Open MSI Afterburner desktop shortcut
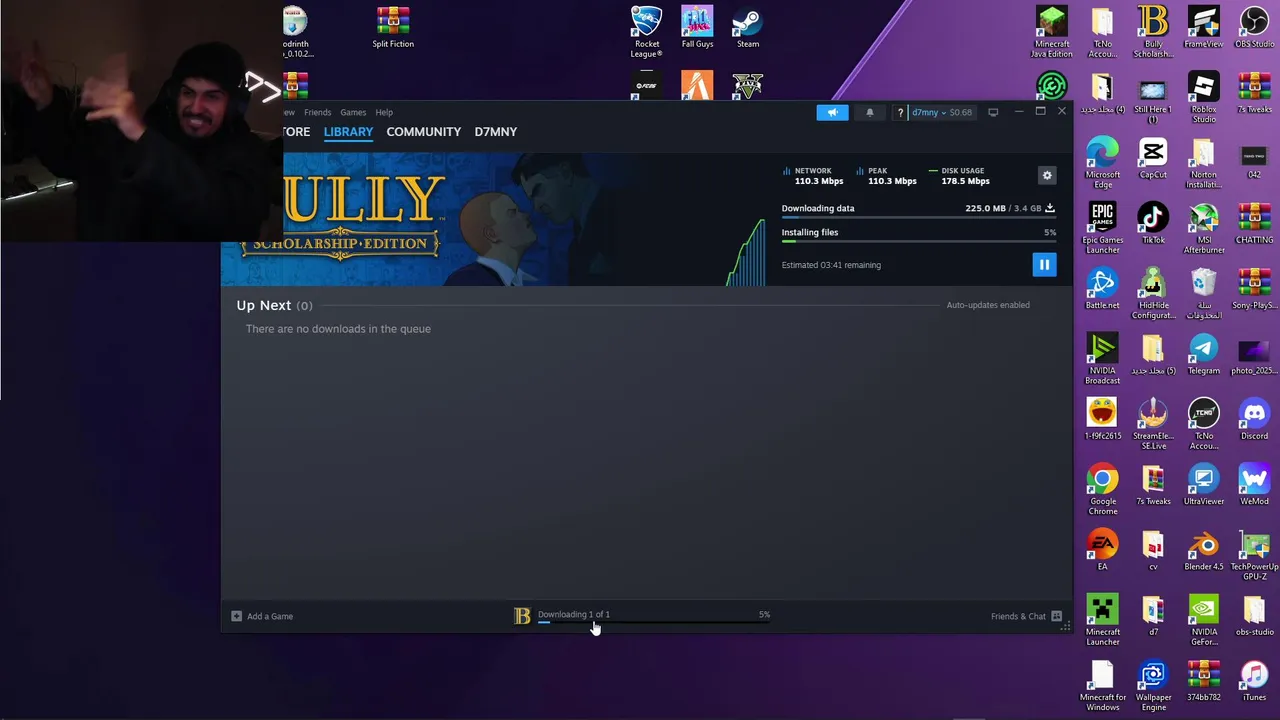The image size is (1280, 720). coord(1204,228)
